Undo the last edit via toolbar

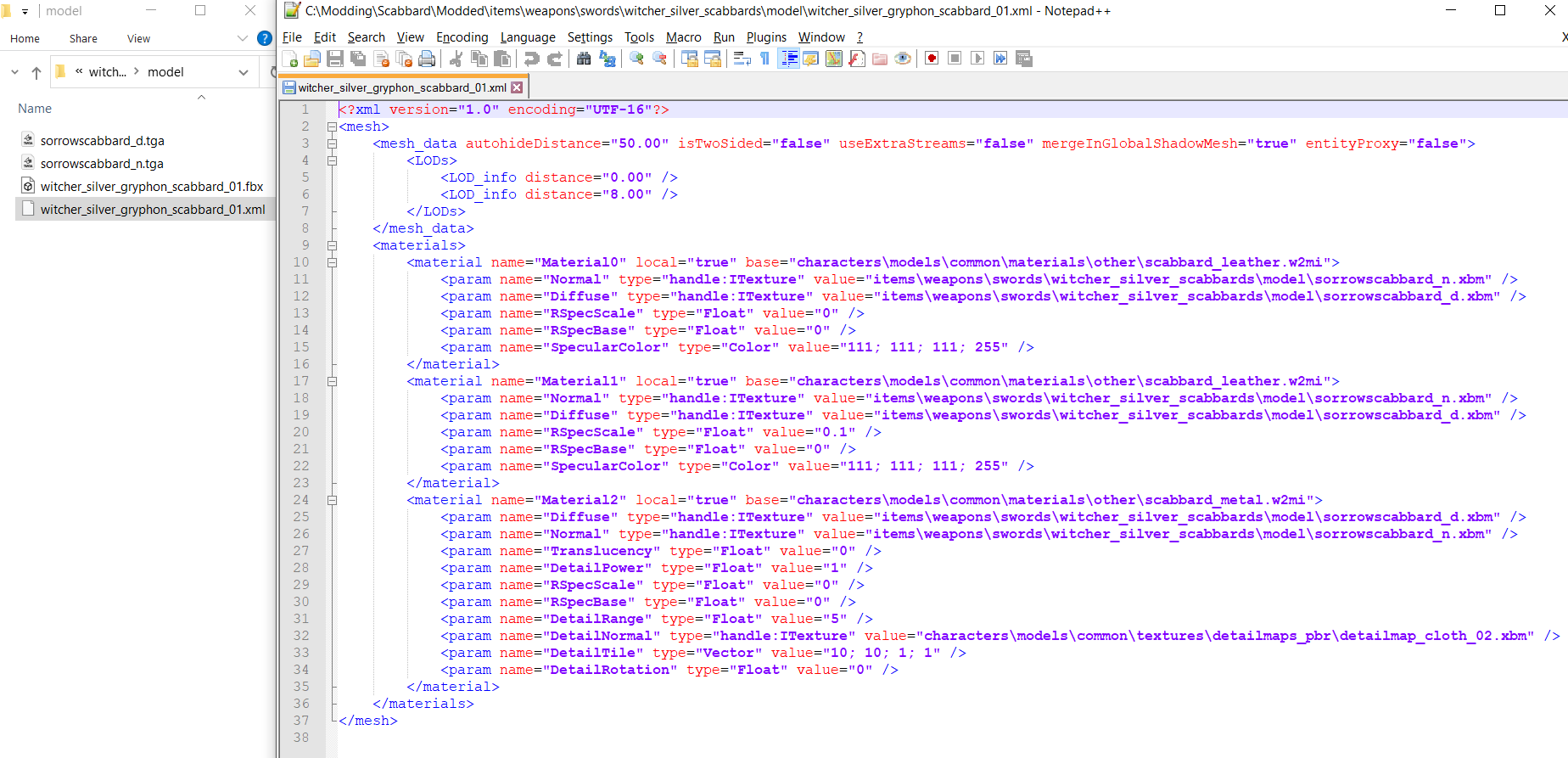(531, 59)
